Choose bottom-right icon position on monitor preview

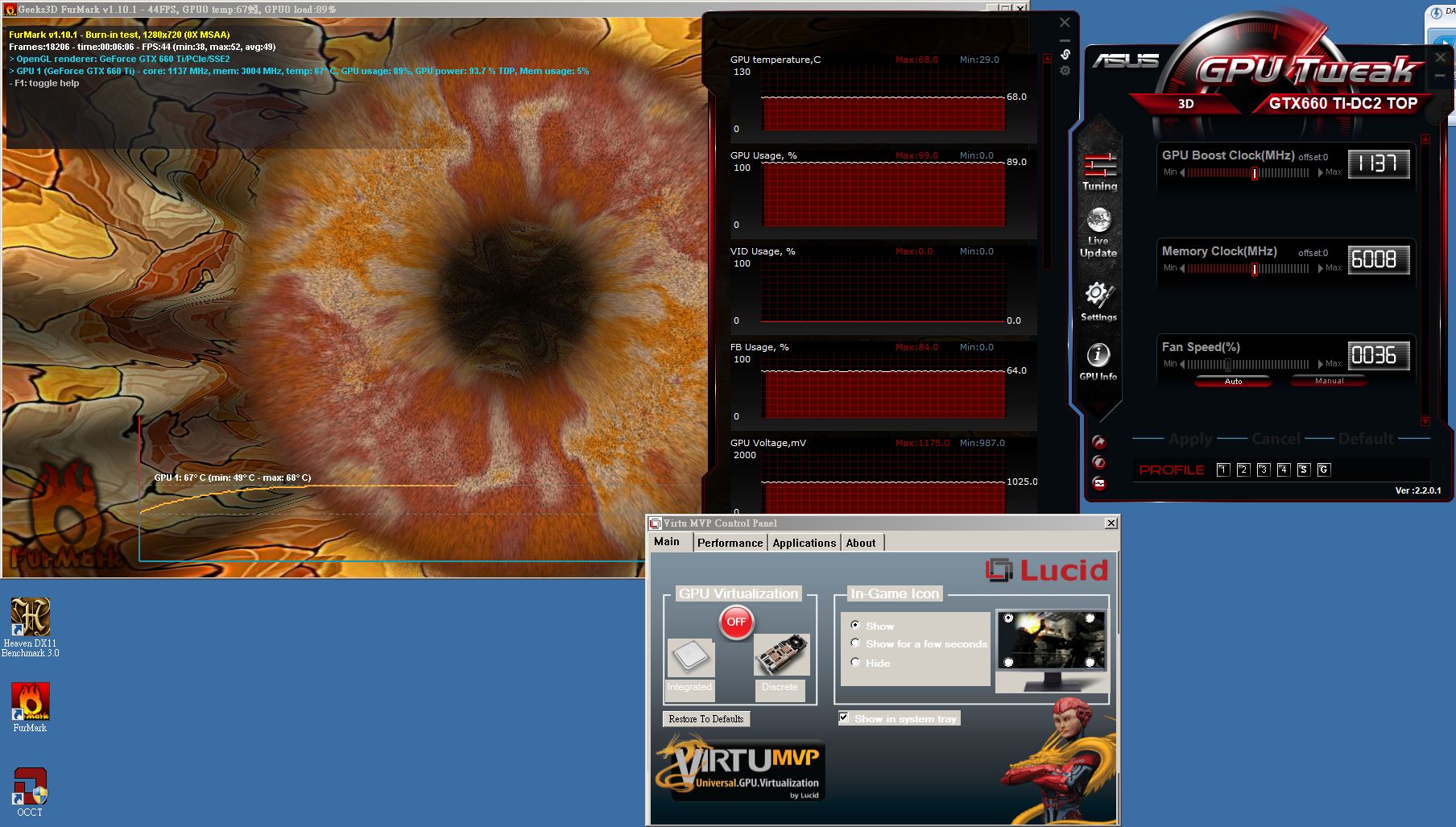pos(1090,662)
